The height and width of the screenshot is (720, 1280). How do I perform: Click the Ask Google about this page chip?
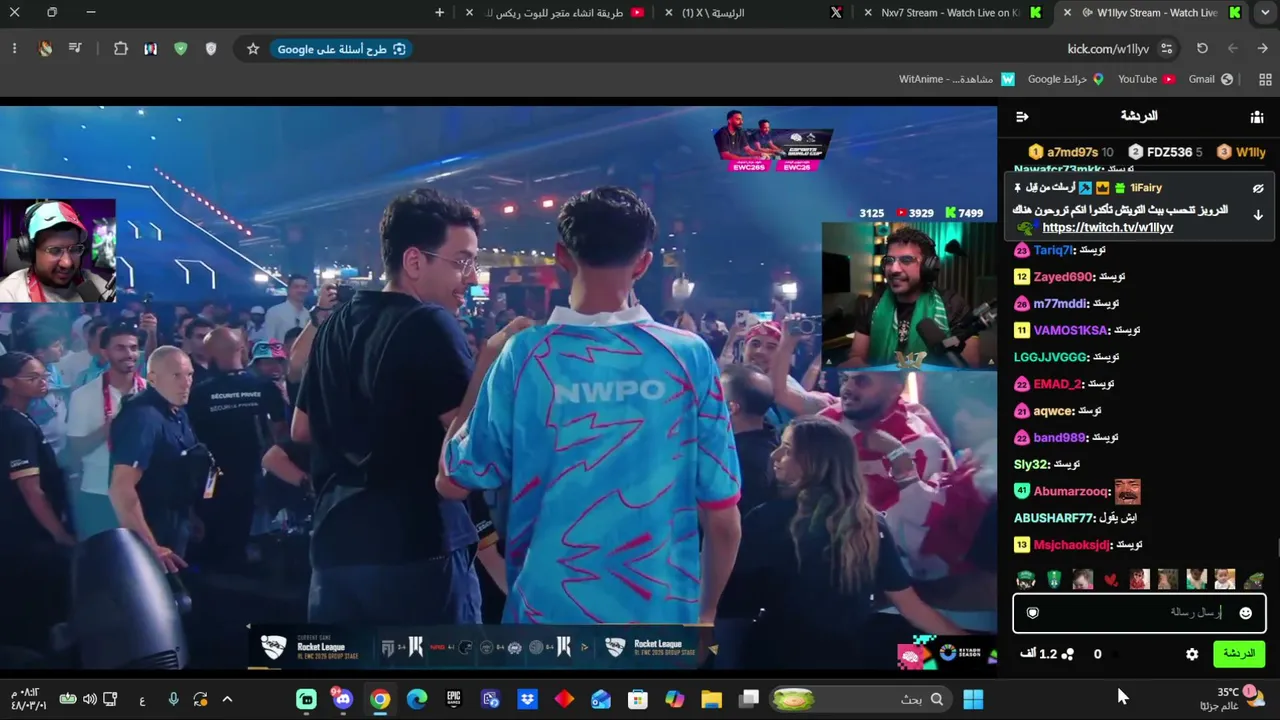point(341,49)
